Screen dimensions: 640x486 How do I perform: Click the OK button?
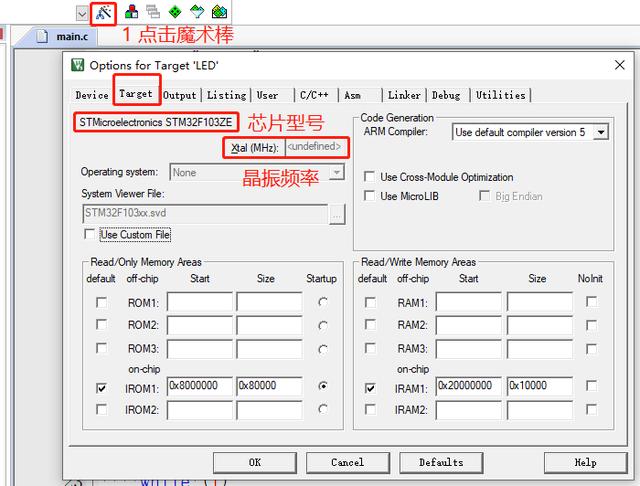coord(255,463)
